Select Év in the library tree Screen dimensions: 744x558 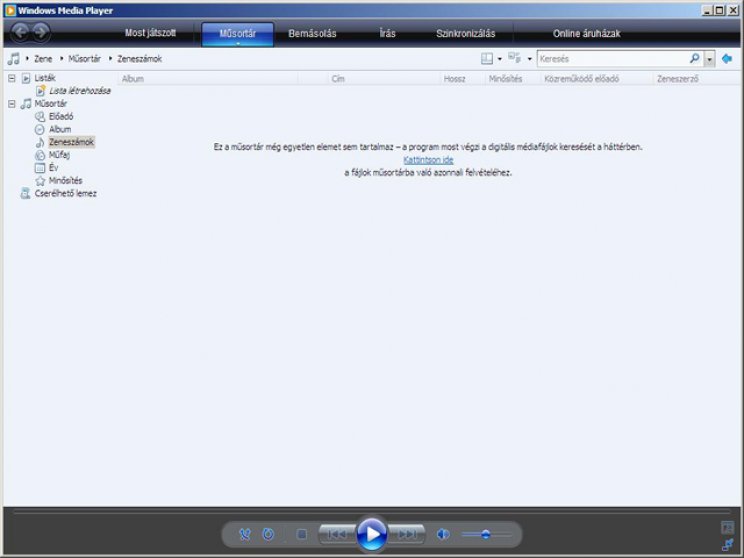point(53,168)
